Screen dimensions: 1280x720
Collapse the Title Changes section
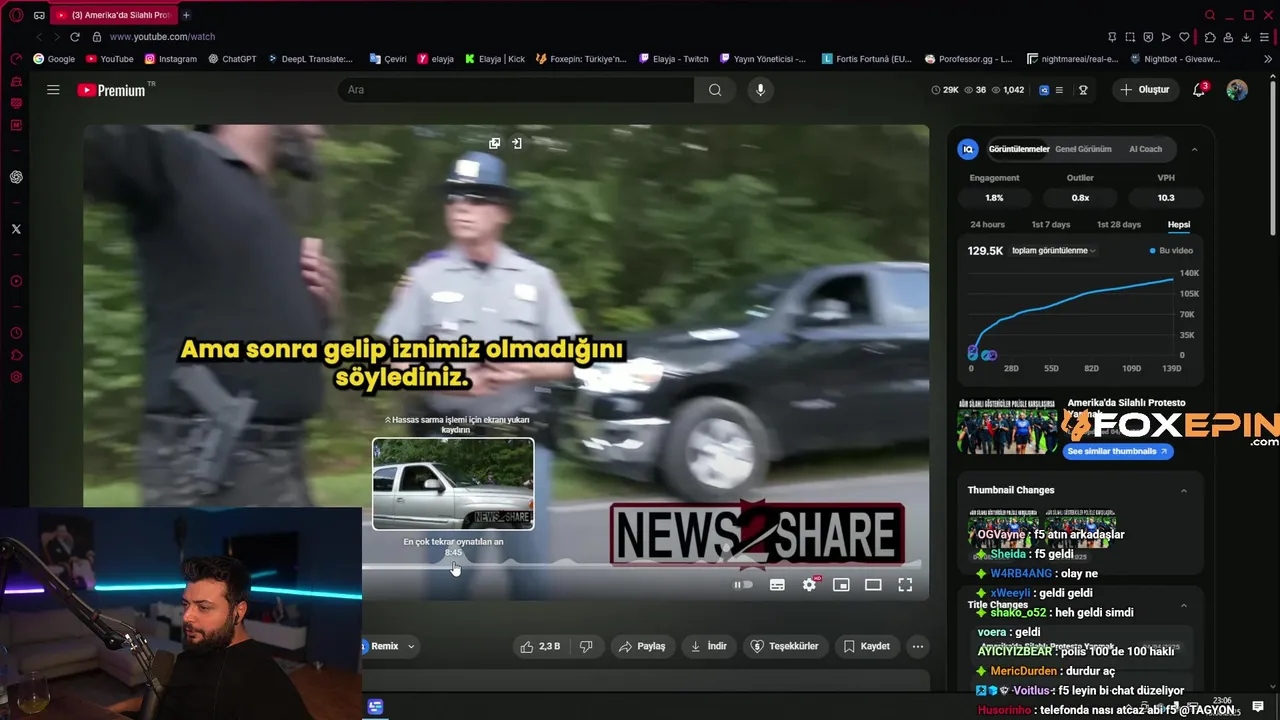tap(1184, 605)
